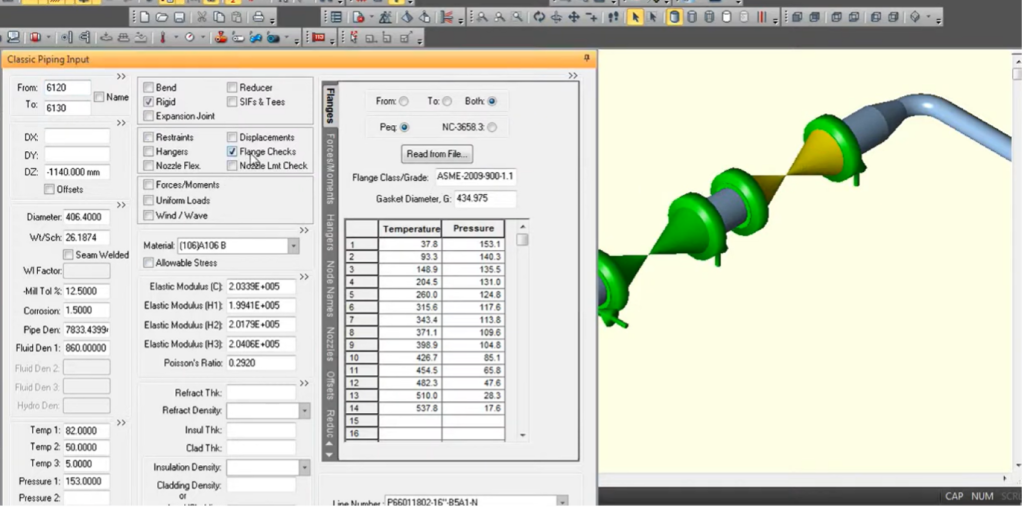Toggle the Seam Welded checkbox
This screenshot has height=509, width=1024.
tap(68, 255)
